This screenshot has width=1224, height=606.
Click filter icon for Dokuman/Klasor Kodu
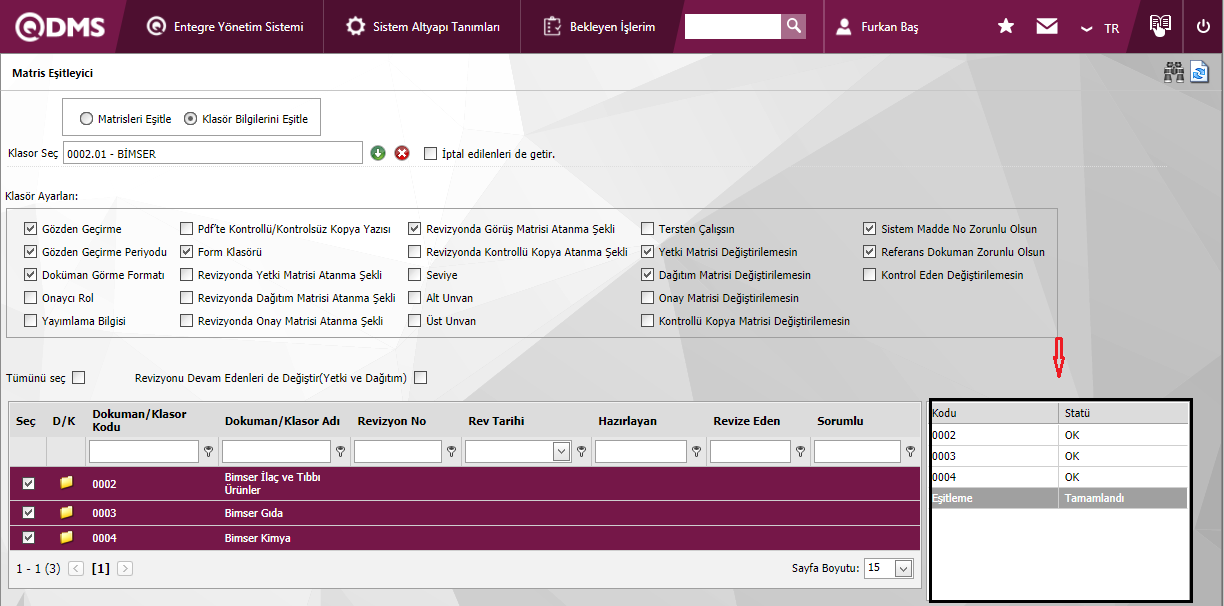tap(208, 452)
